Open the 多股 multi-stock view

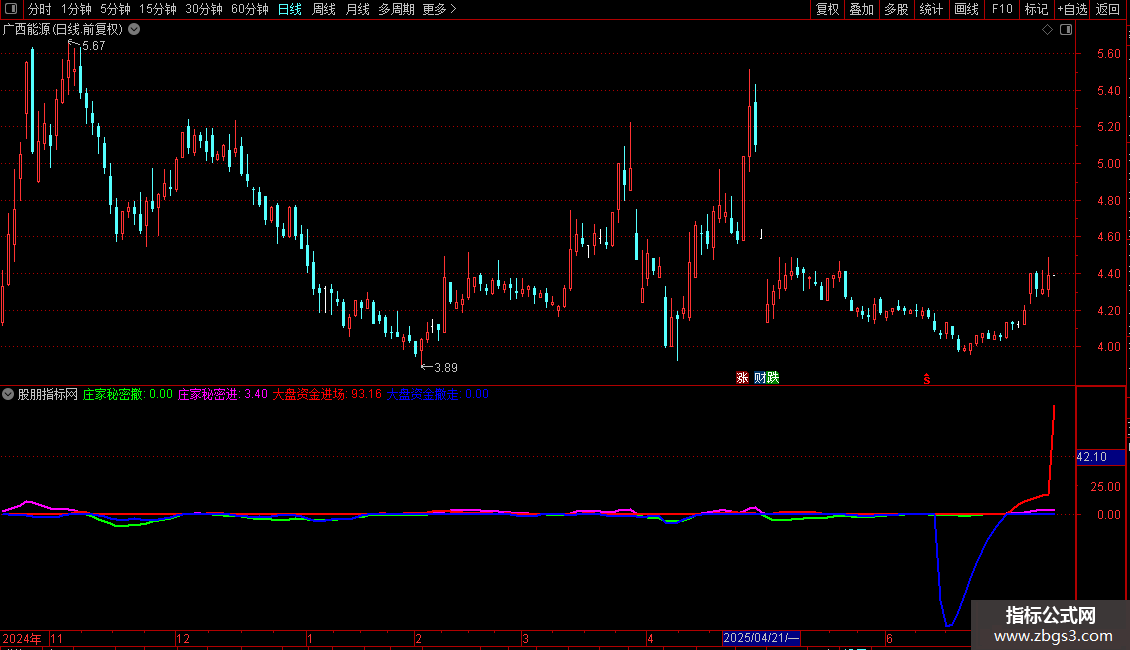(x=896, y=9)
